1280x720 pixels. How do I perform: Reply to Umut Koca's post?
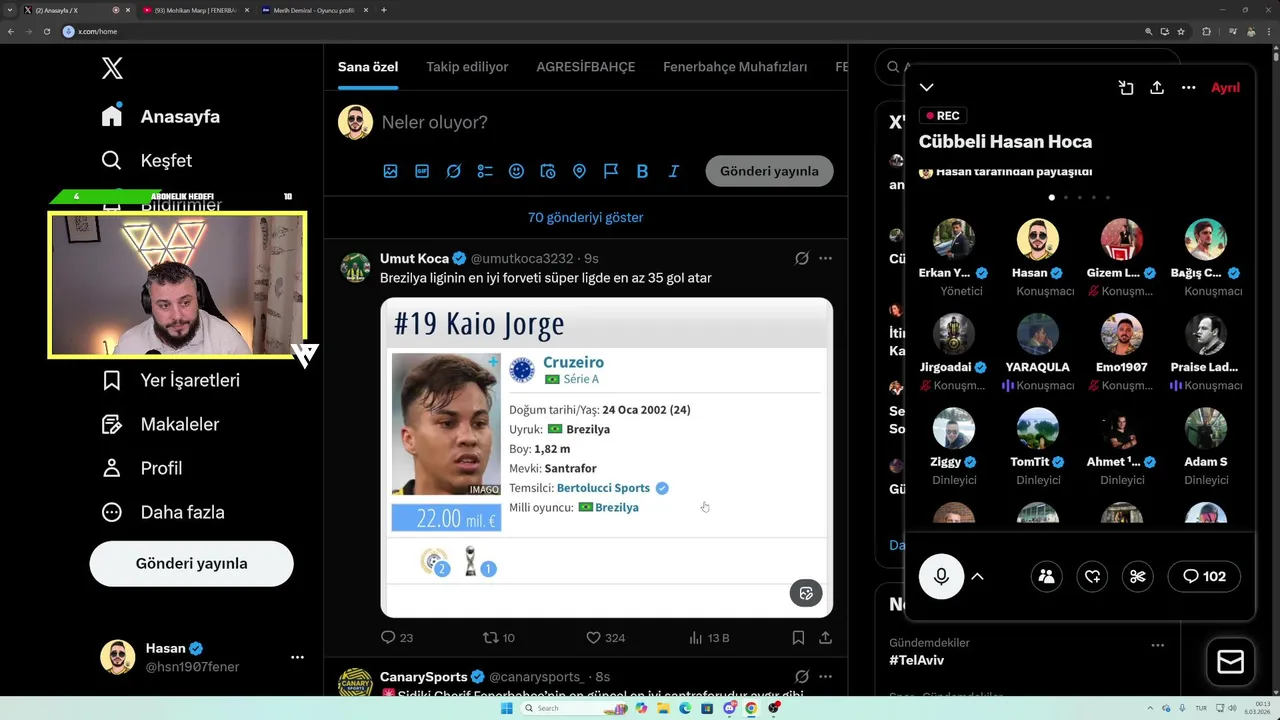[x=397, y=637]
